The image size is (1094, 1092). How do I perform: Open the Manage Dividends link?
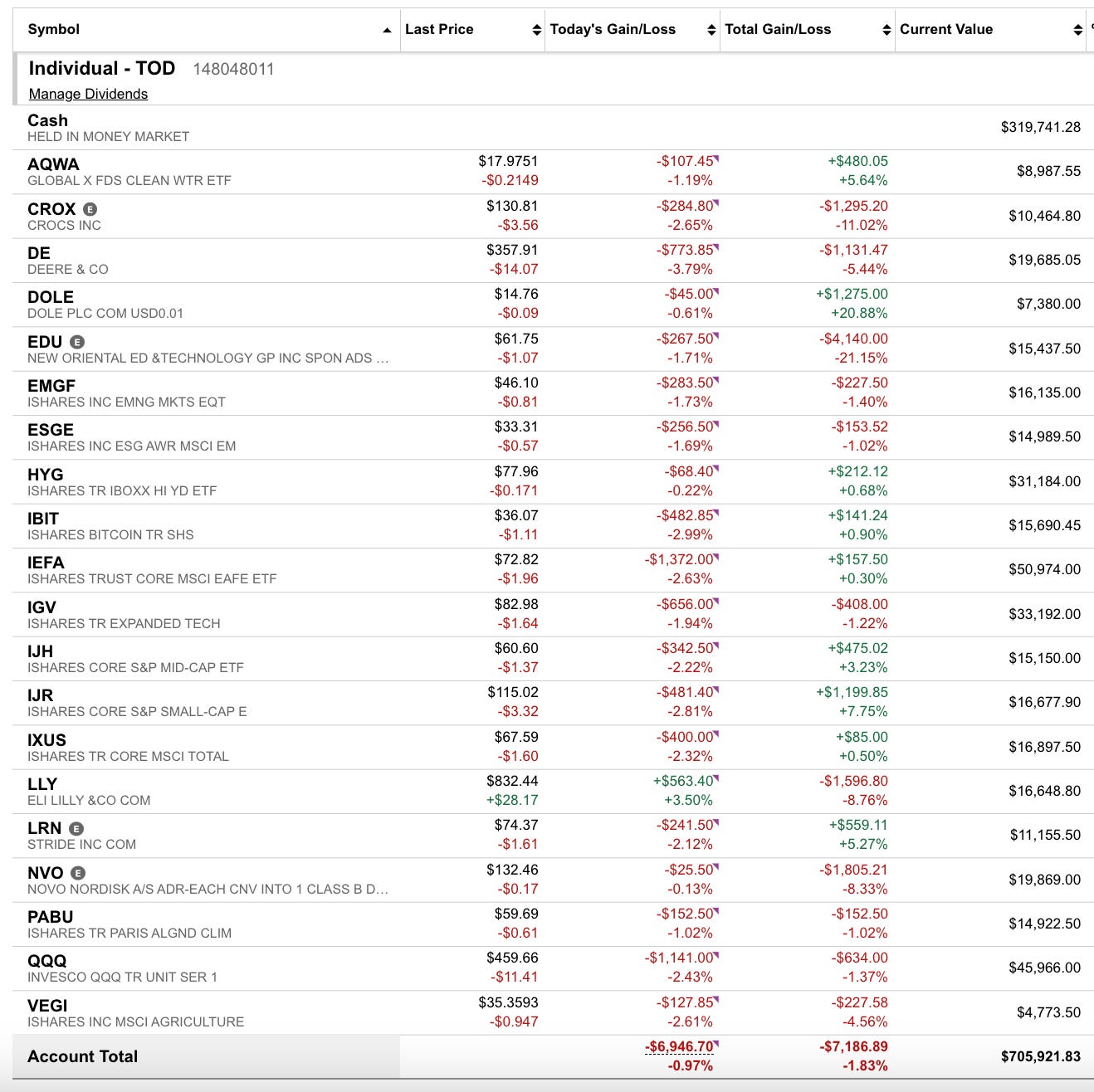point(88,94)
